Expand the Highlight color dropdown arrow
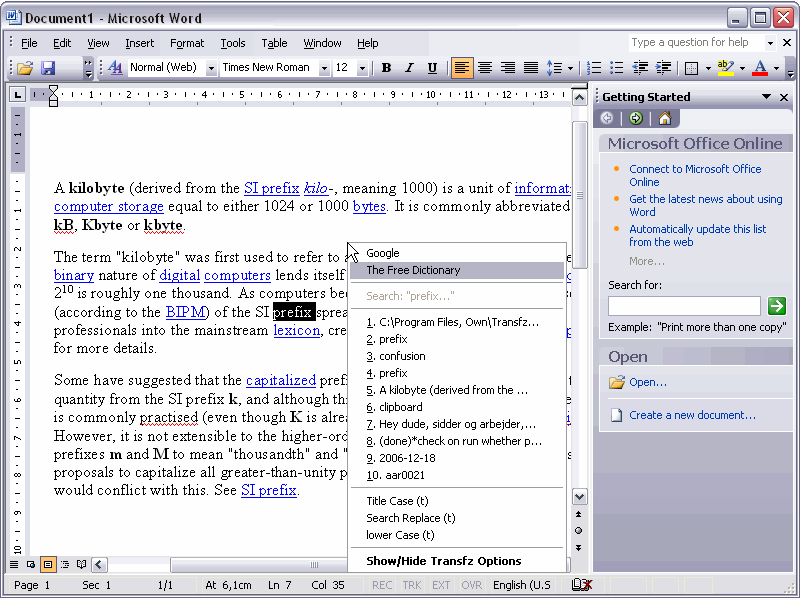 742,68
